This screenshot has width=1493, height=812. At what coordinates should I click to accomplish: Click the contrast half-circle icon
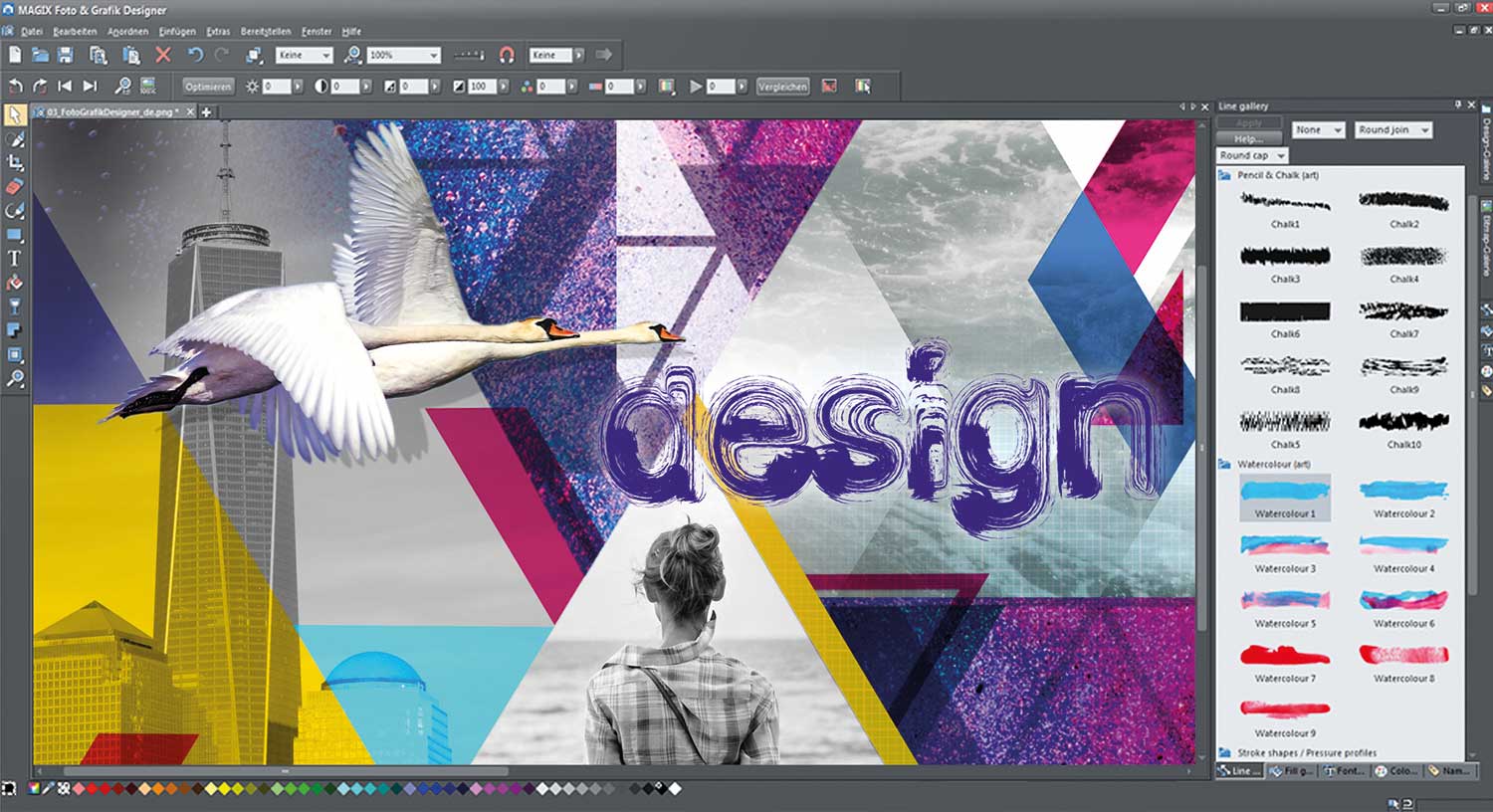[x=321, y=87]
